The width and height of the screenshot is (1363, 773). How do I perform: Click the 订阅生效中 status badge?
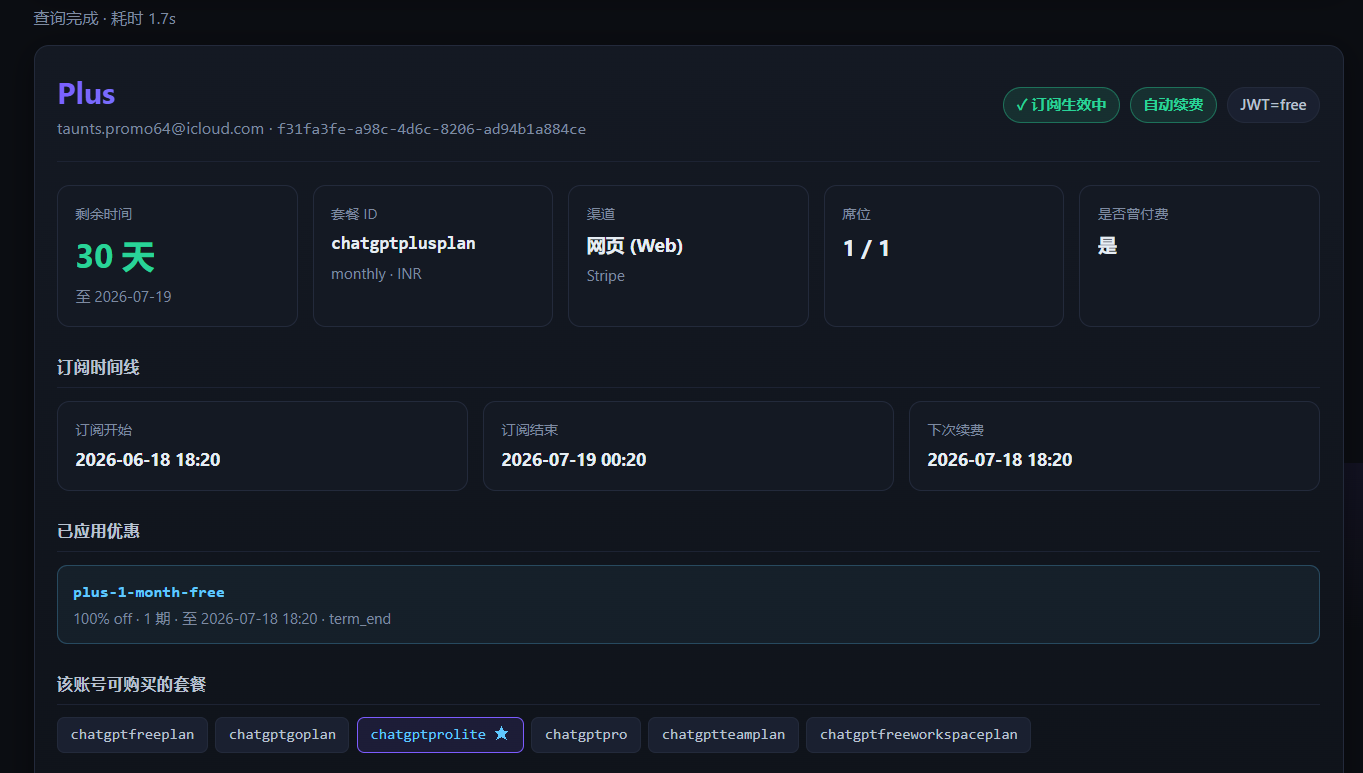pyautogui.click(x=1061, y=105)
